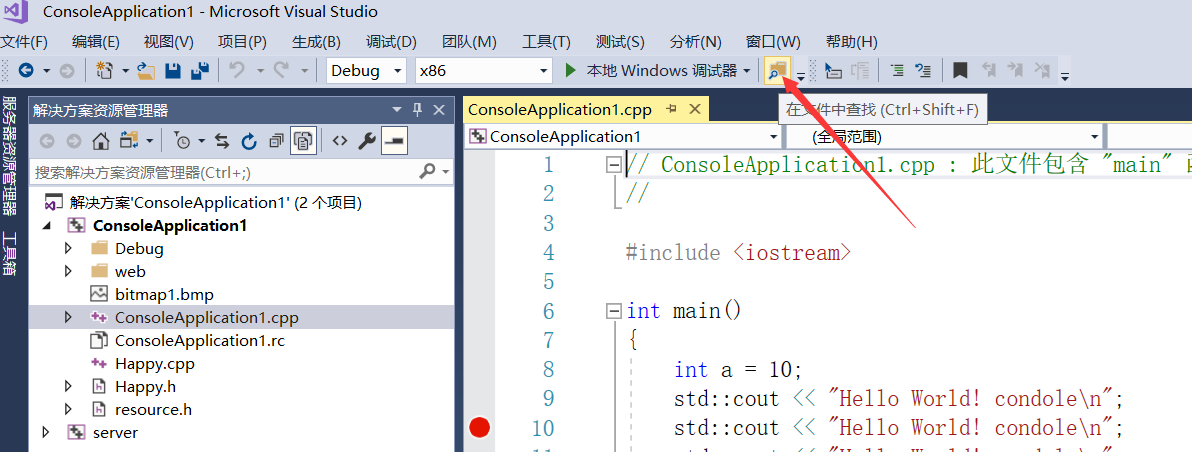Screen dimensions: 1192x452
Task: Toggle auto-hide pin of Solution Explorer
Action: (417, 111)
